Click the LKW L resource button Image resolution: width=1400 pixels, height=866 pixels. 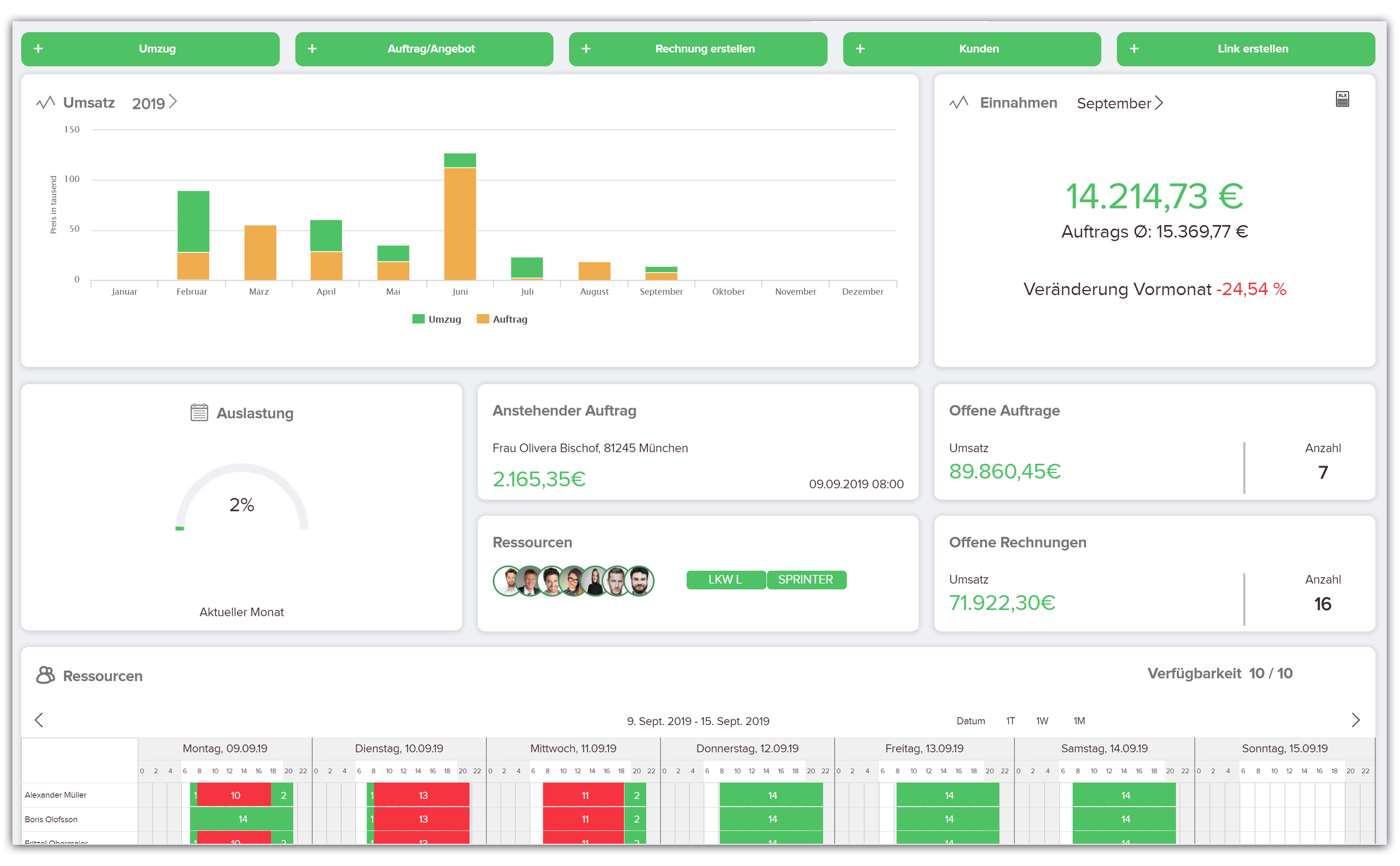pyautogui.click(x=726, y=580)
